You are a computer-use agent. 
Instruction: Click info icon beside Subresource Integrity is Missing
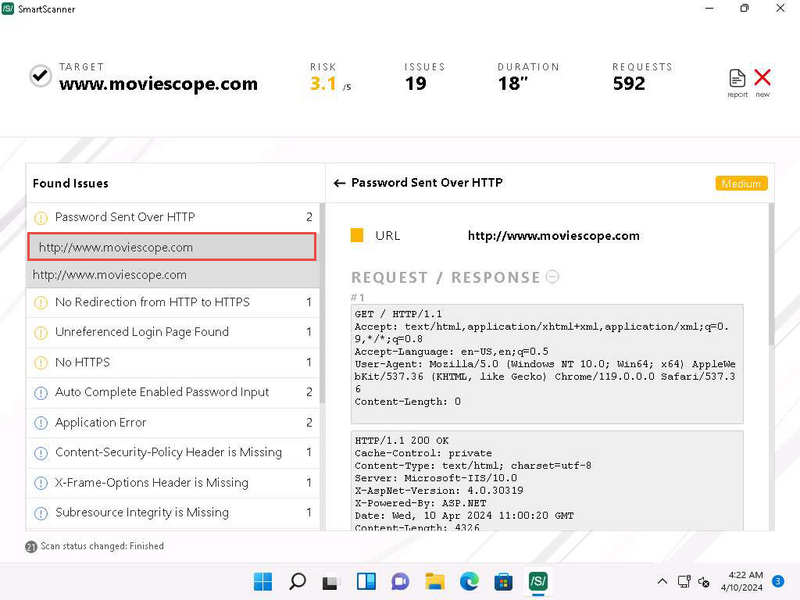(x=41, y=513)
